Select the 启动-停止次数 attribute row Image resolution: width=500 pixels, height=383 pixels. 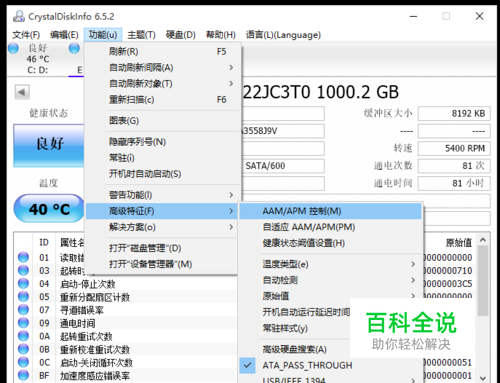pyautogui.click(x=127, y=284)
